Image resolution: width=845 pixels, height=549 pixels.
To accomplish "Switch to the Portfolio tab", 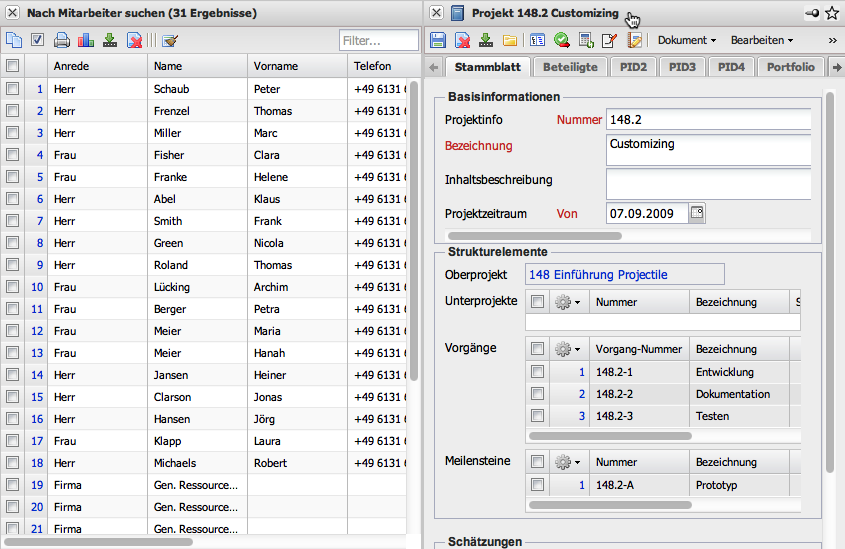I will (790, 68).
